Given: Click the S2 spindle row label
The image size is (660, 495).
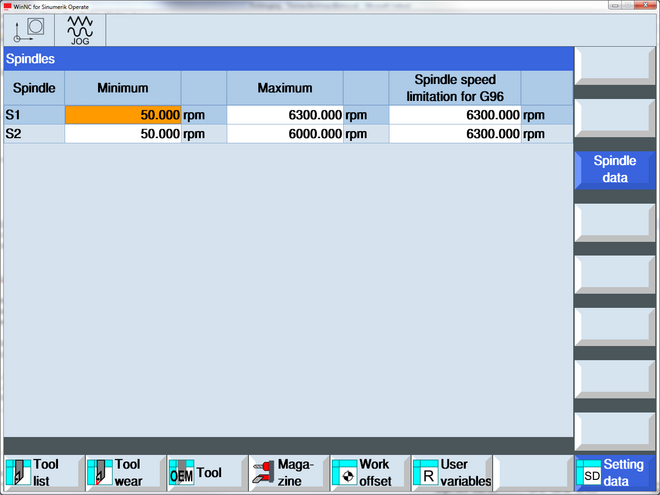Looking at the screenshot, I should click(34, 134).
